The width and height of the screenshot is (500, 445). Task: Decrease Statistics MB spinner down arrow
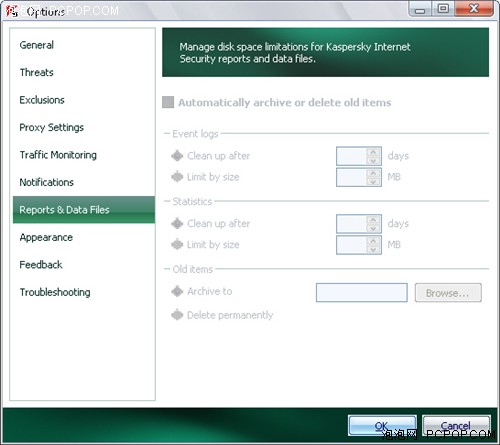pos(373,249)
